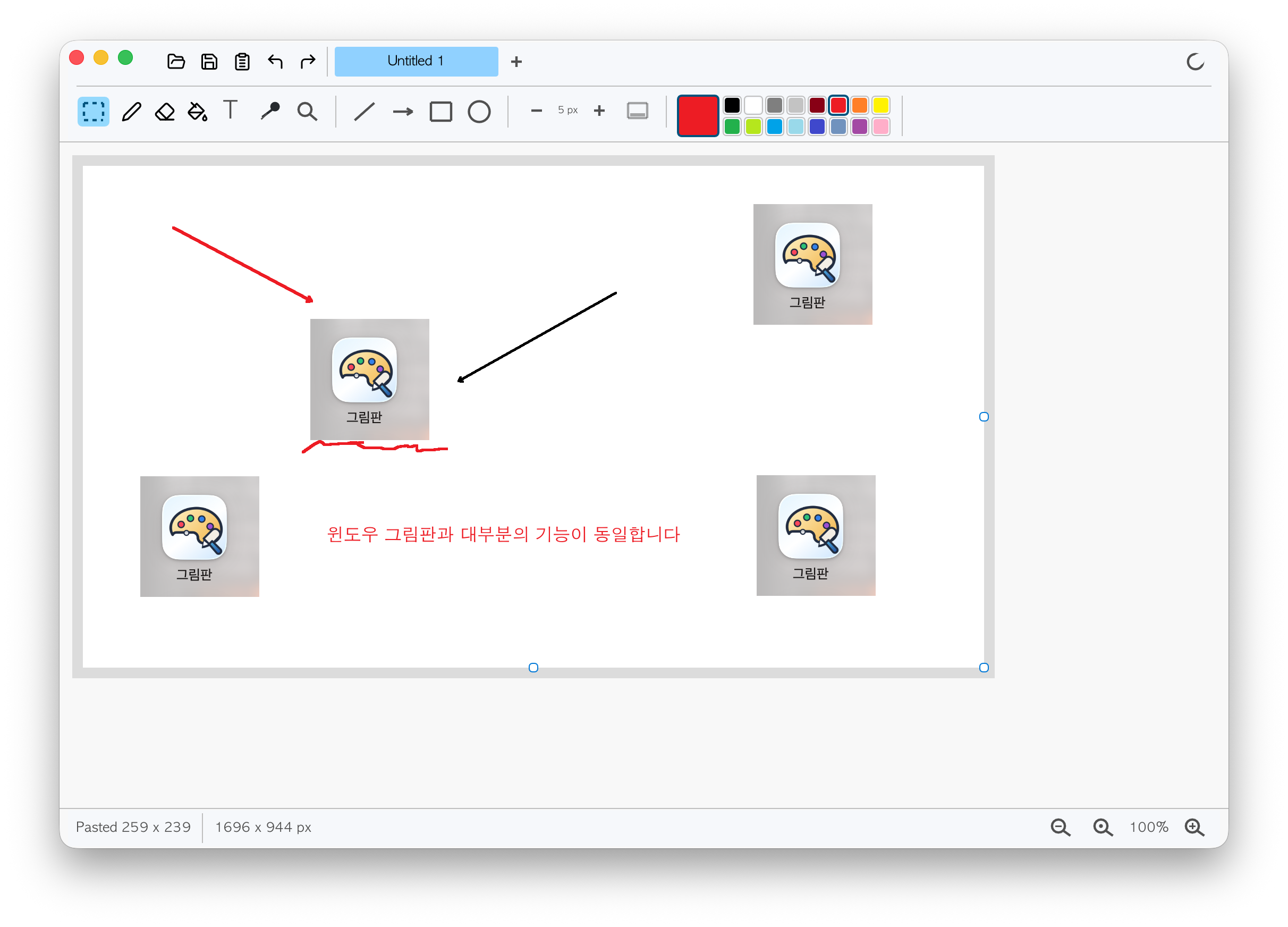Undo the last action
This screenshot has width=1288, height=927.
click(275, 61)
